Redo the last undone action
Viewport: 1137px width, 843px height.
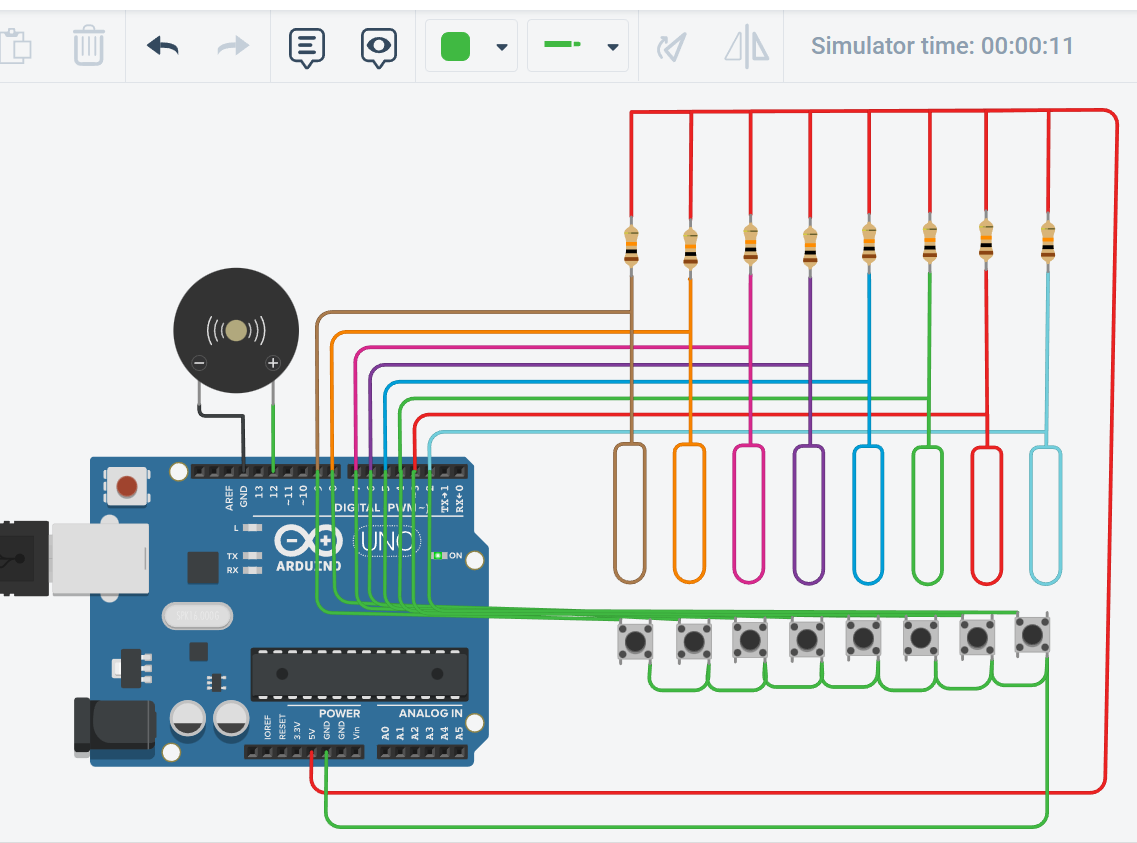click(x=231, y=45)
